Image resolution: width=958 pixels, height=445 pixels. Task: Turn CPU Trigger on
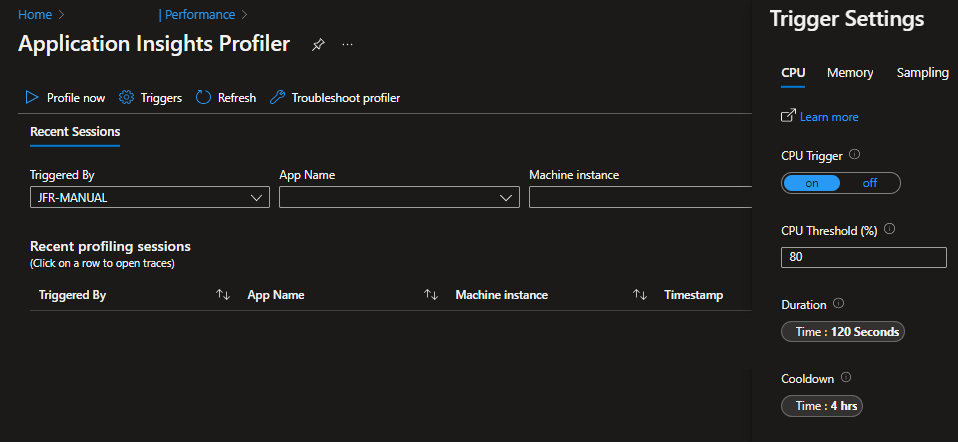[x=811, y=183]
